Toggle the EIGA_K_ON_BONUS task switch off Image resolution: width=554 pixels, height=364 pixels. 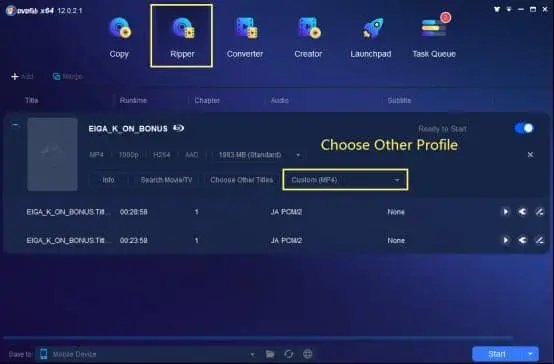click(x=524, y=128)
